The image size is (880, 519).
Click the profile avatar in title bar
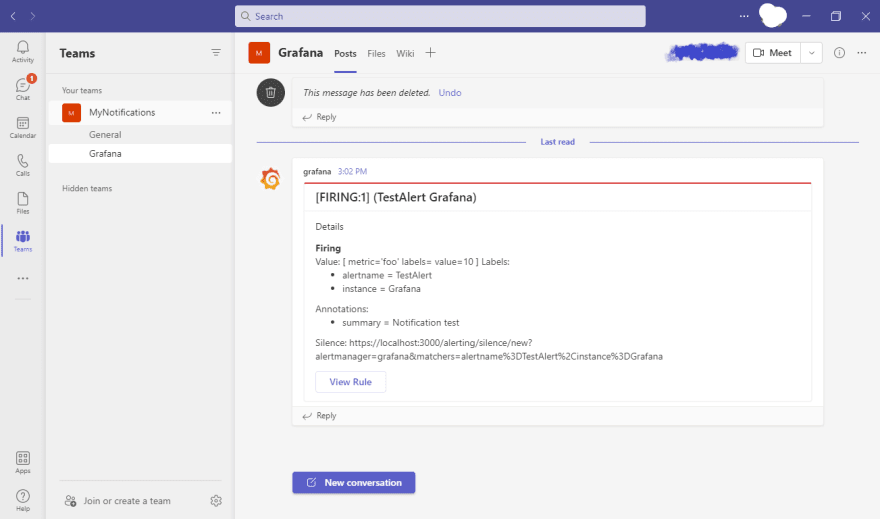tap(773, 15)
